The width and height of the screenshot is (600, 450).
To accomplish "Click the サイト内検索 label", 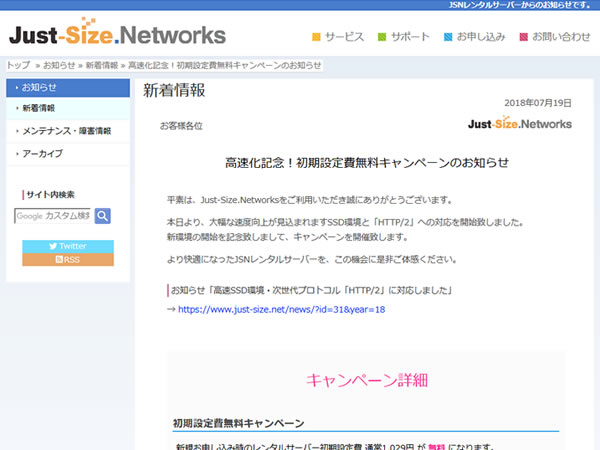I will tap(50, 194).
